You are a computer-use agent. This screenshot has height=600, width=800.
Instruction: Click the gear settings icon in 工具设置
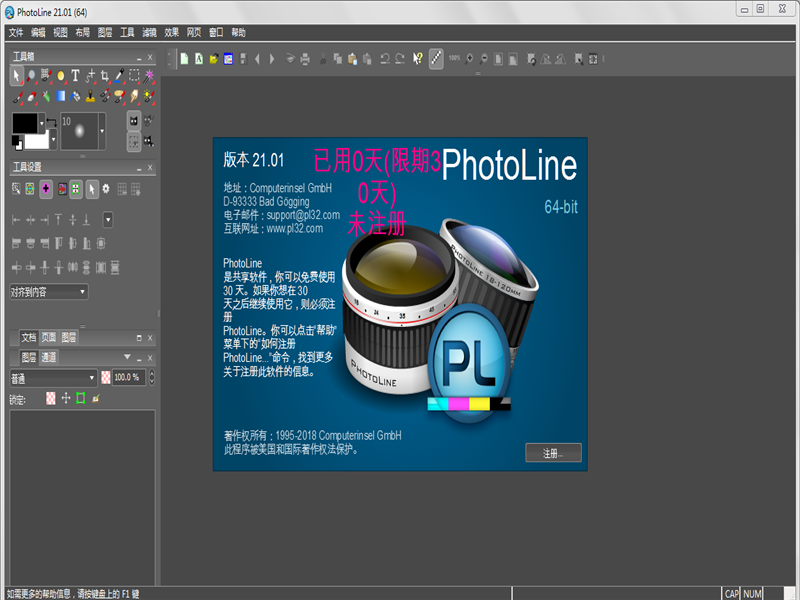pyautogui.click(x=106, y=189)
